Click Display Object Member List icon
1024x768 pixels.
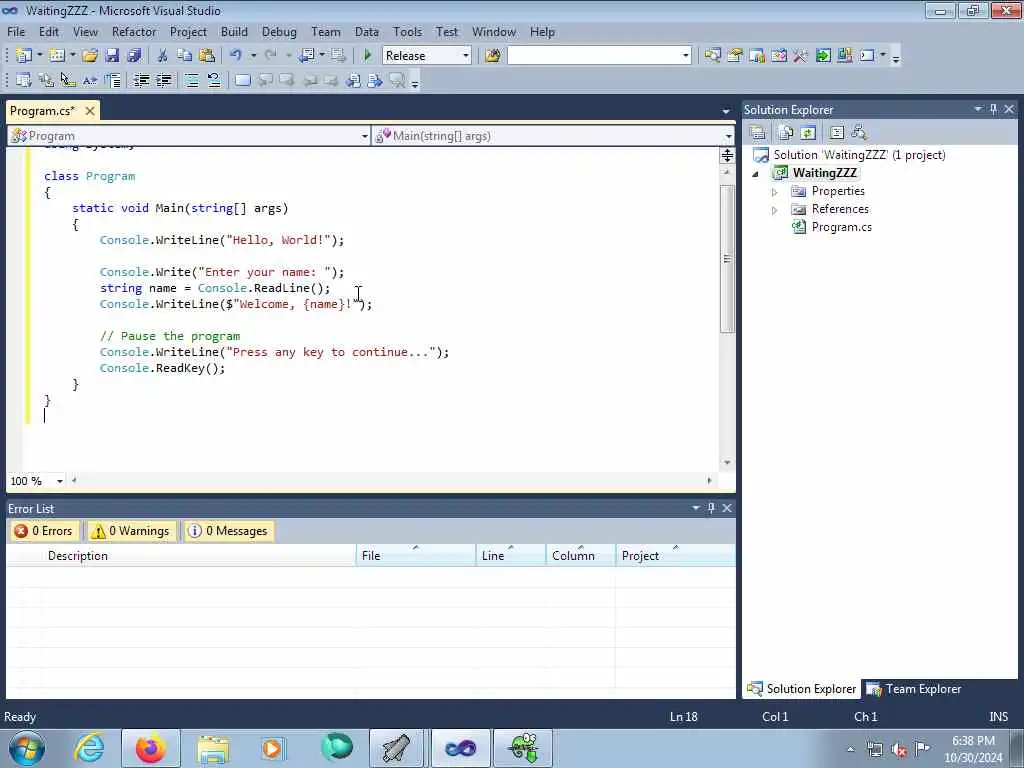click(24, 80)
